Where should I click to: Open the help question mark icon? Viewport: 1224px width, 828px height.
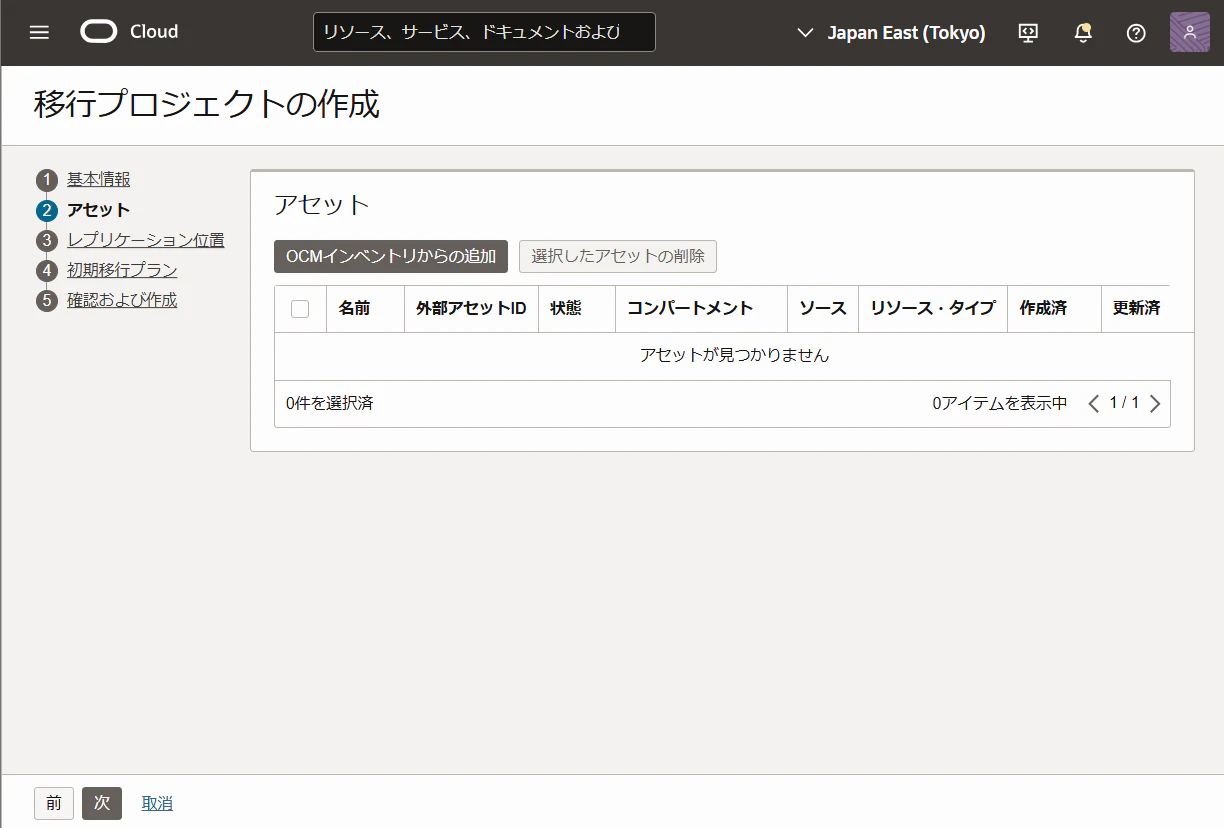(1136, 33)
